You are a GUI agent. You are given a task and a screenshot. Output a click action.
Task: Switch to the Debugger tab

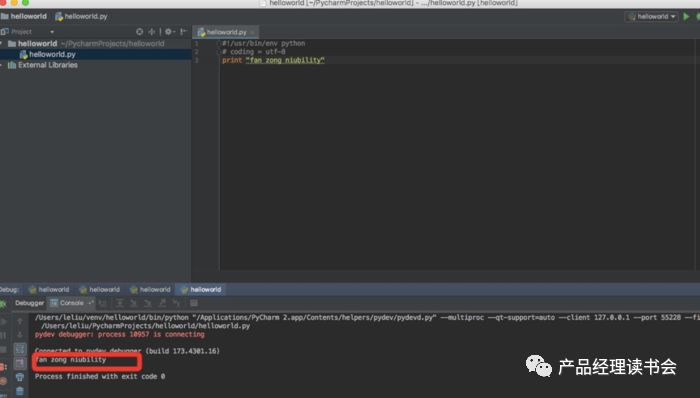point(29,303)
